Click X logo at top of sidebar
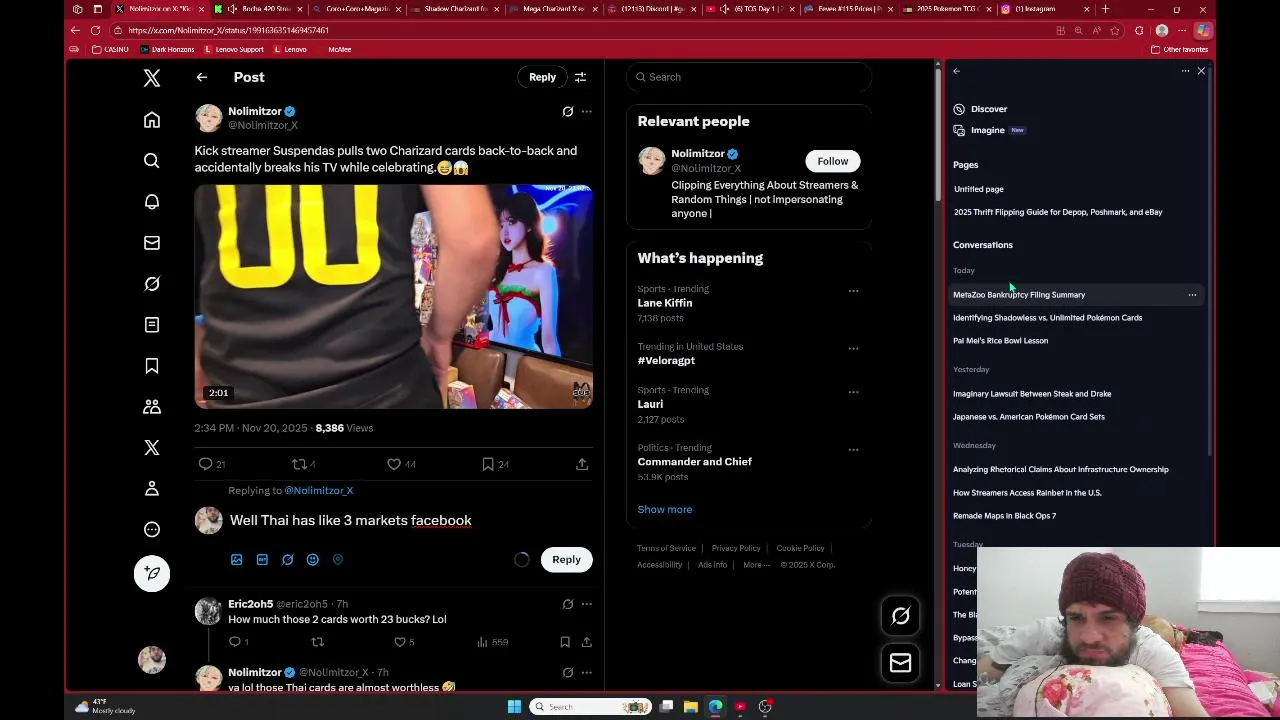This screenshot has height=720, width=1280. (152, 78)
